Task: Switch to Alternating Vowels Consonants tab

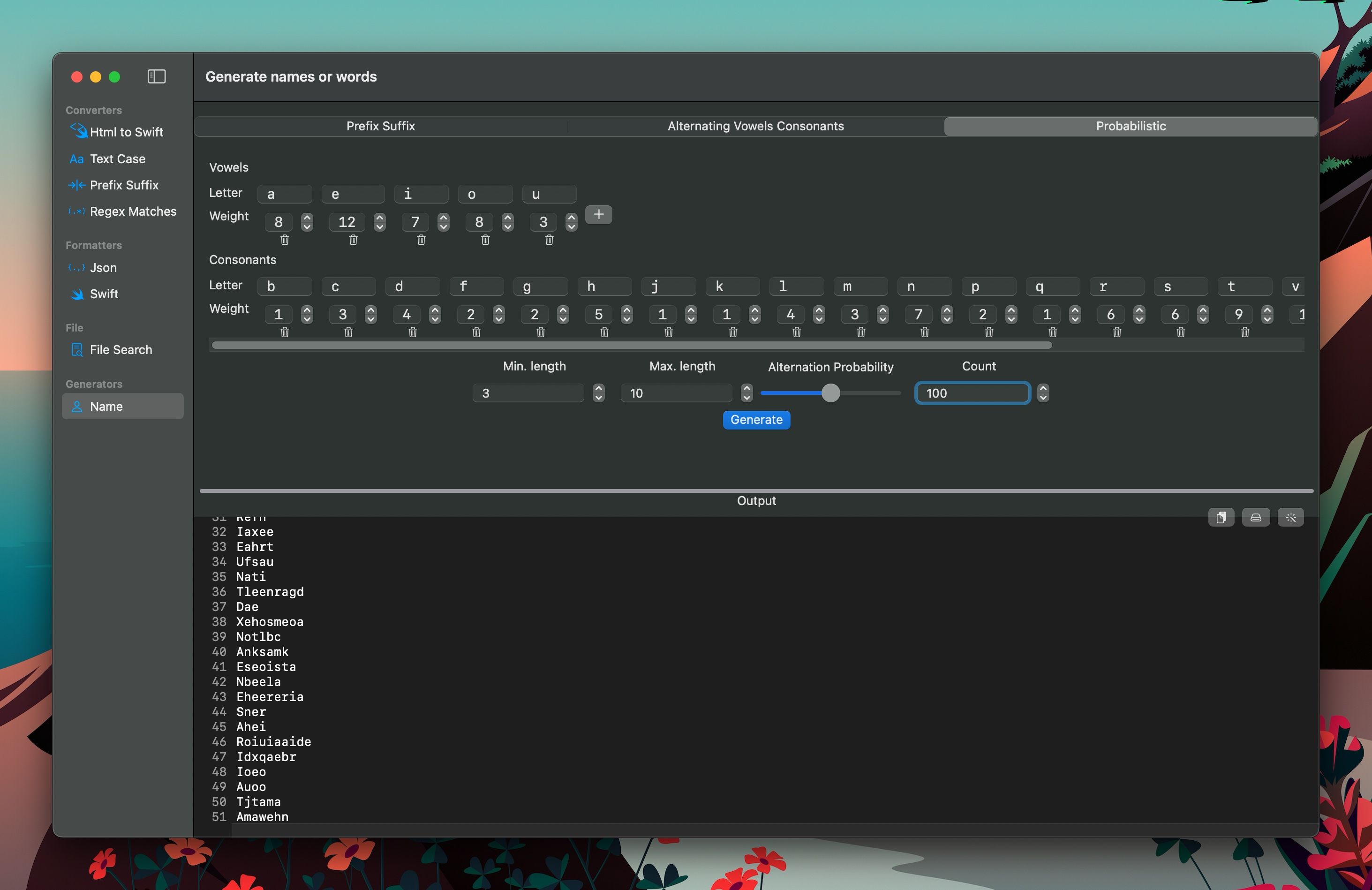Action: [x=755, y=126]
